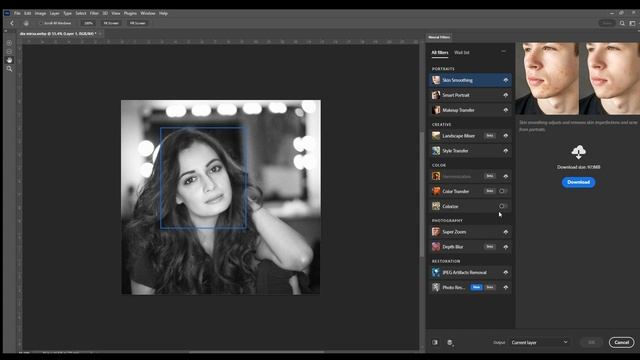Click the Landscape Mixer cloud download icon
This screenshot has height=360, width=640.
[x=506, y=136]
